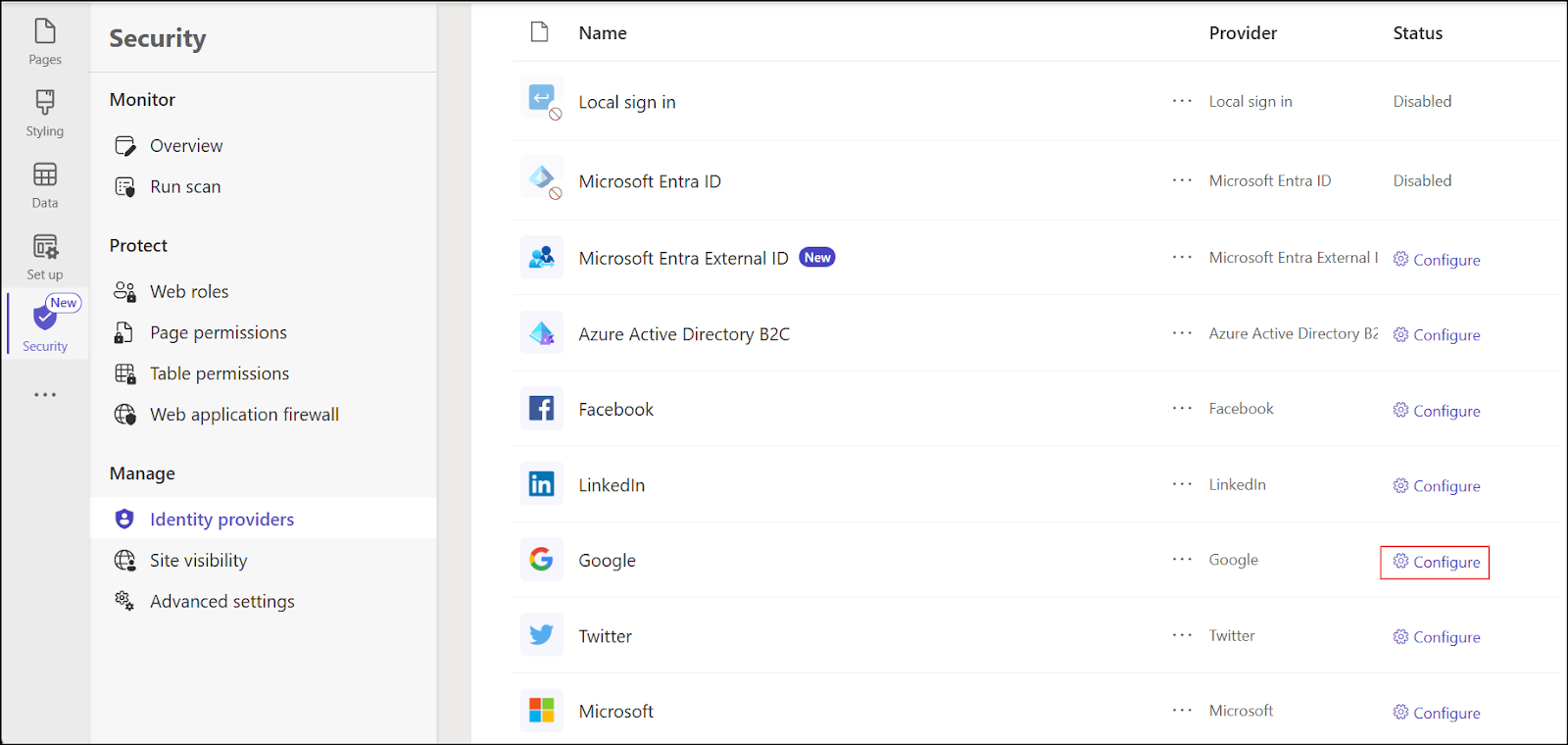The width and height of the screenshot is (1568, 745).
Task: Click the Facebook logo icon
Action: [542, 409]
